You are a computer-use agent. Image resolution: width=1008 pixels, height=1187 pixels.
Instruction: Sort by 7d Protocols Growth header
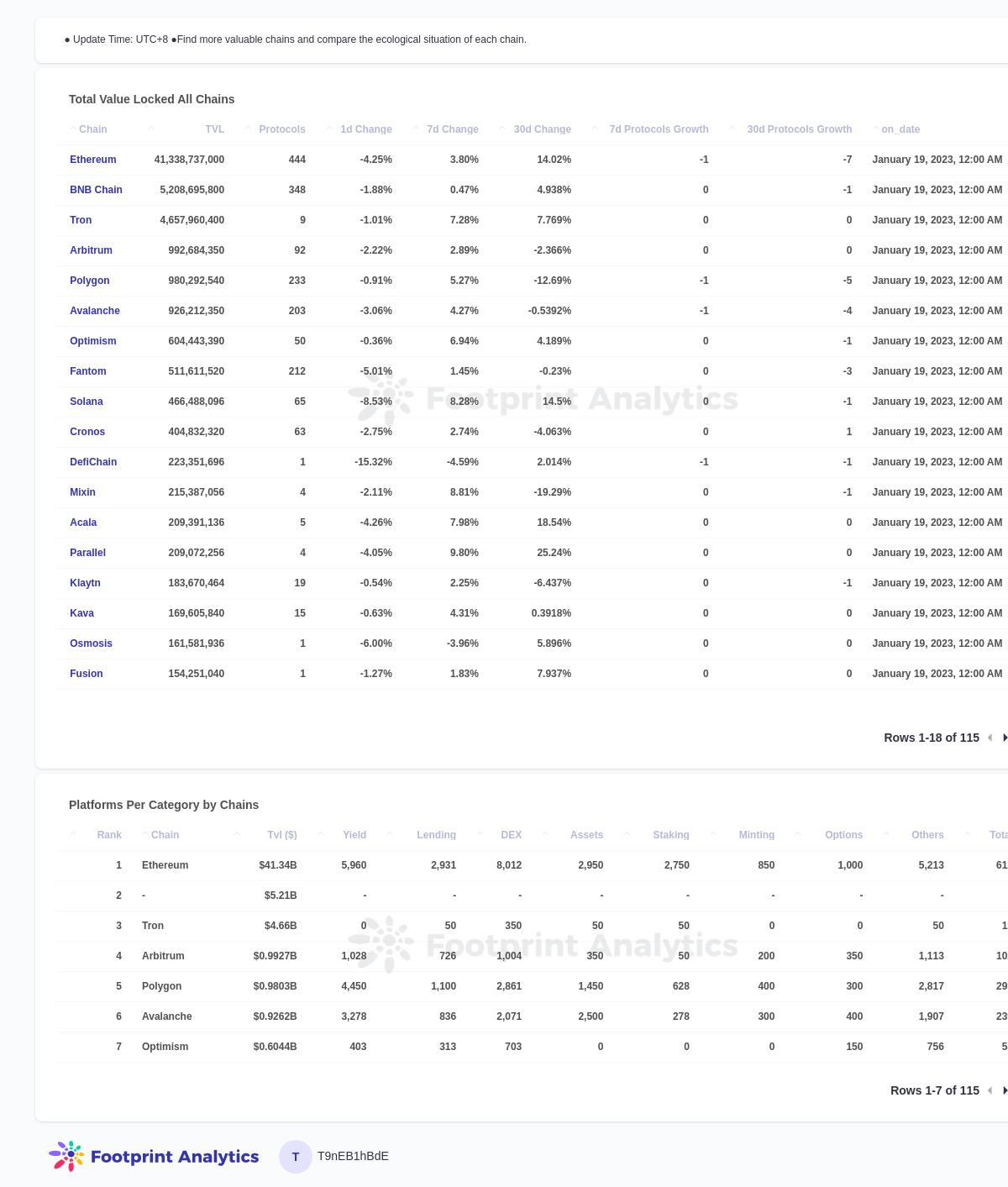pyautogui.click(x=659, y=129)
